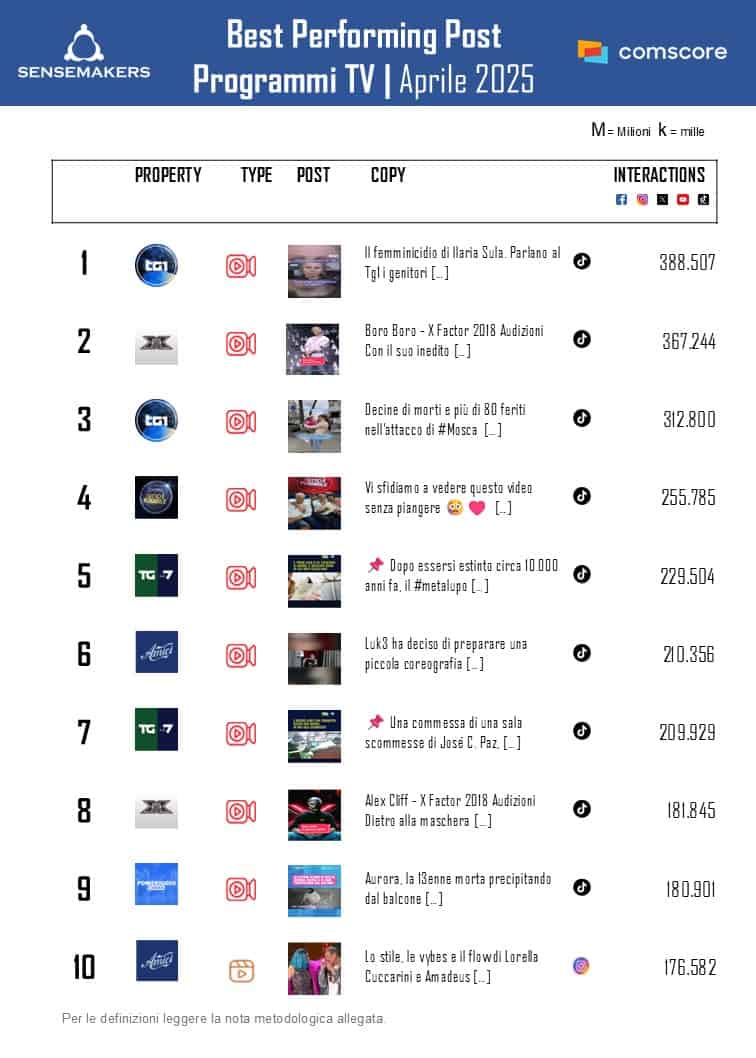756x1058 pixels.
Task: Click the Sensemakers logo in the banner
Action: point(84,52)
